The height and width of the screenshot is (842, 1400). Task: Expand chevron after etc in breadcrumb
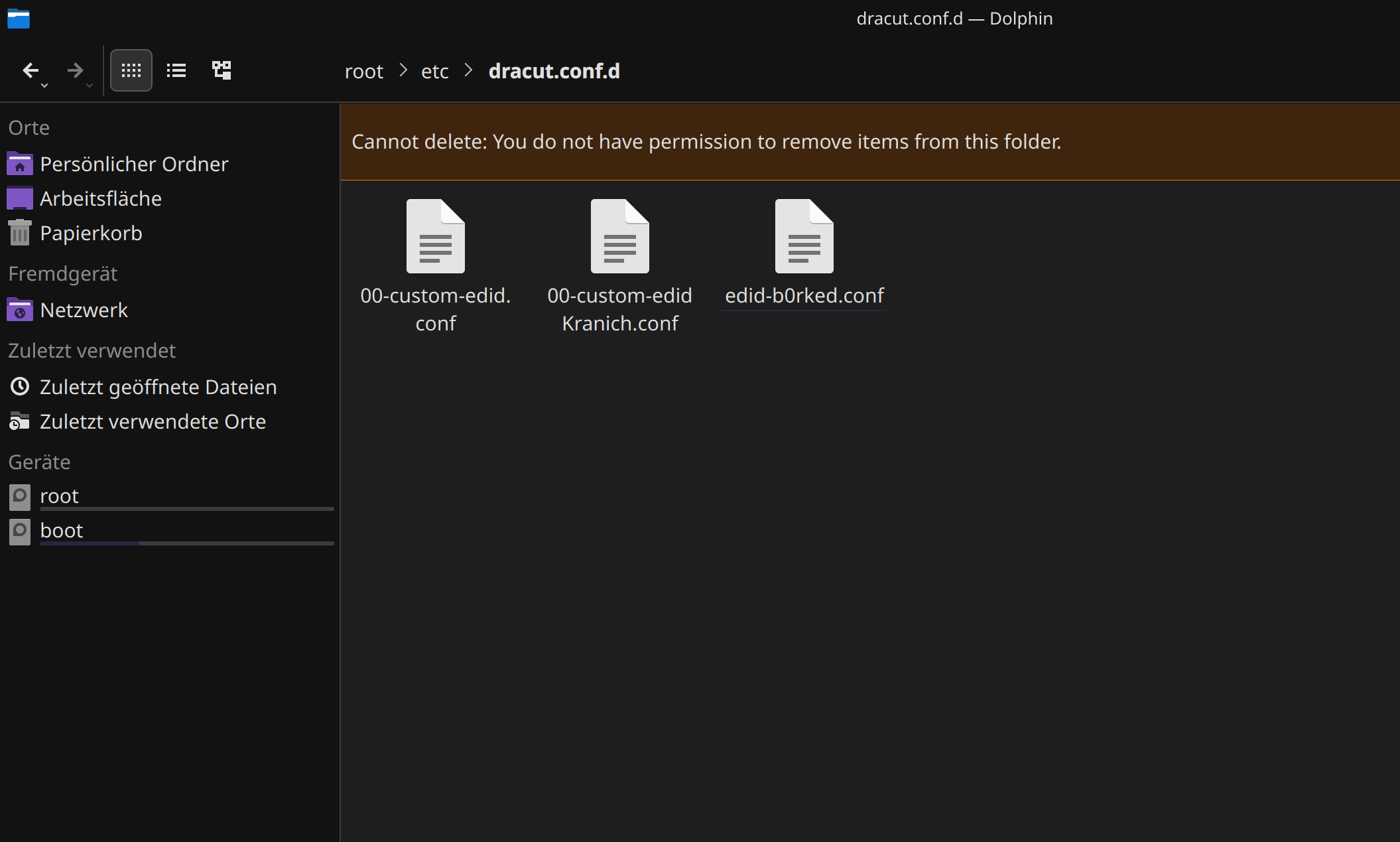(468, 70)
